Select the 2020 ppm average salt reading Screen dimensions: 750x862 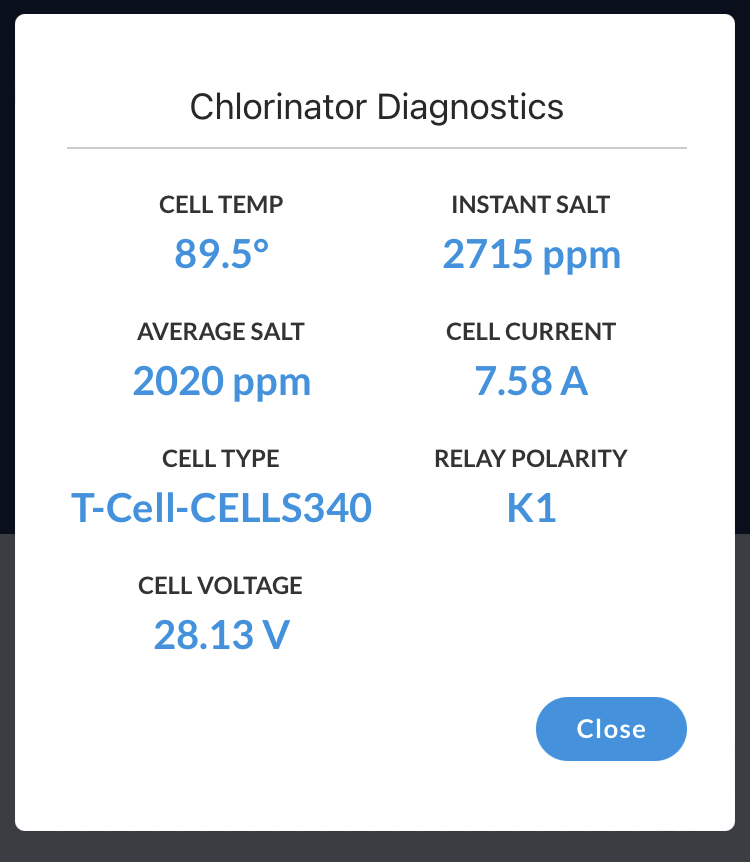(222, 382)
